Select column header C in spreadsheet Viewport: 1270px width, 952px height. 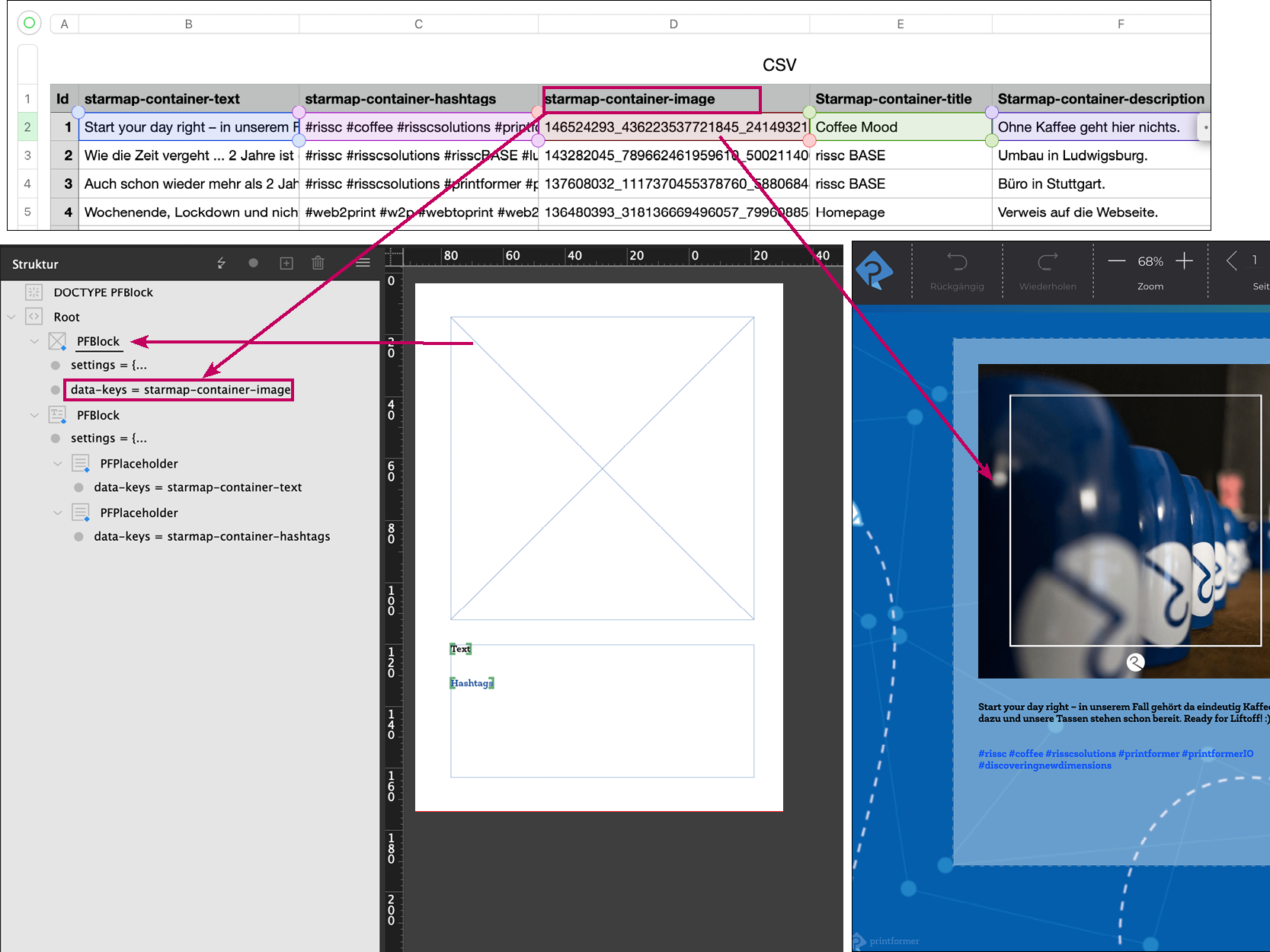click(418, 24)
